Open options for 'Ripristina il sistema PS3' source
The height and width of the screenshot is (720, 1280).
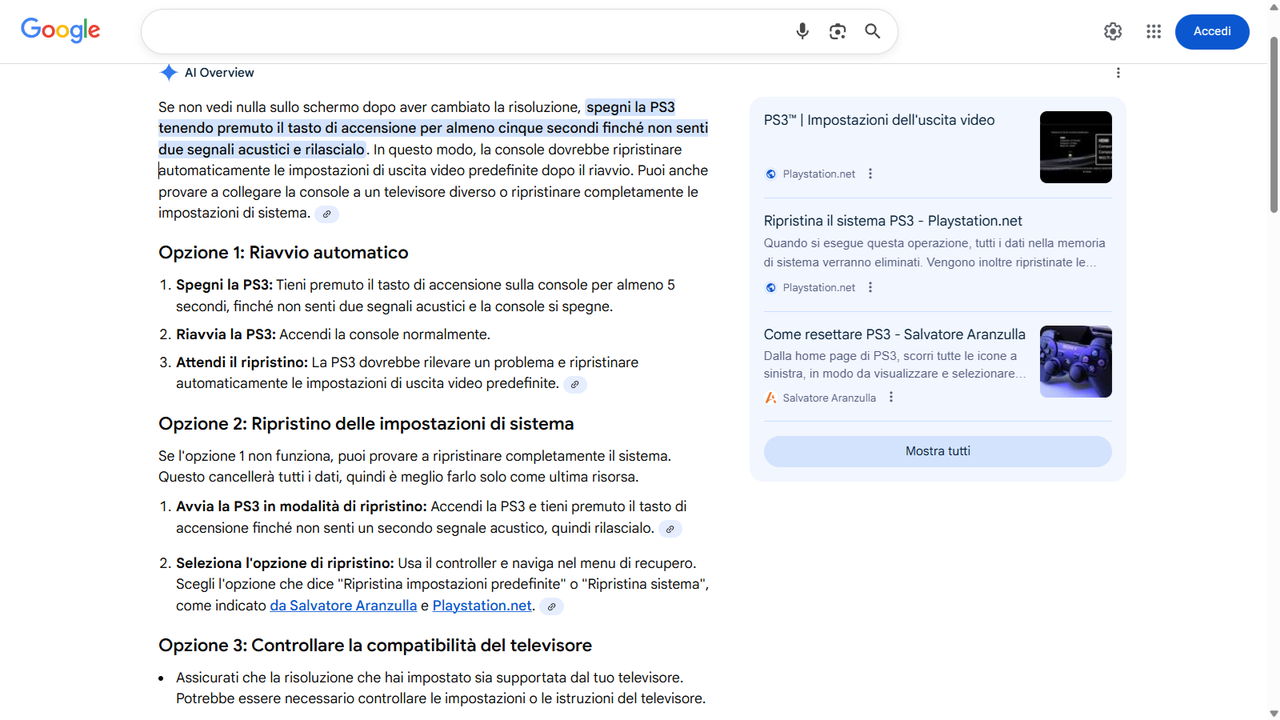[870, 287]
